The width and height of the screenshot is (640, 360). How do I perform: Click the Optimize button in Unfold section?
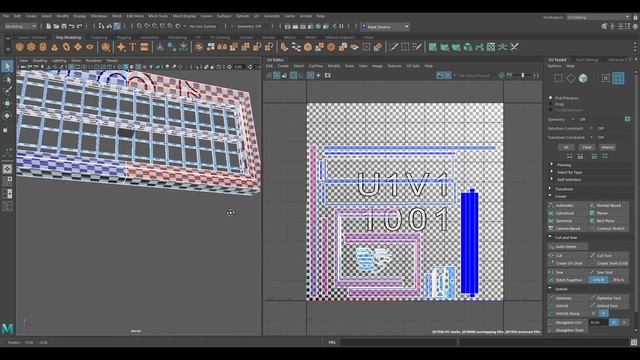(568, 298)
